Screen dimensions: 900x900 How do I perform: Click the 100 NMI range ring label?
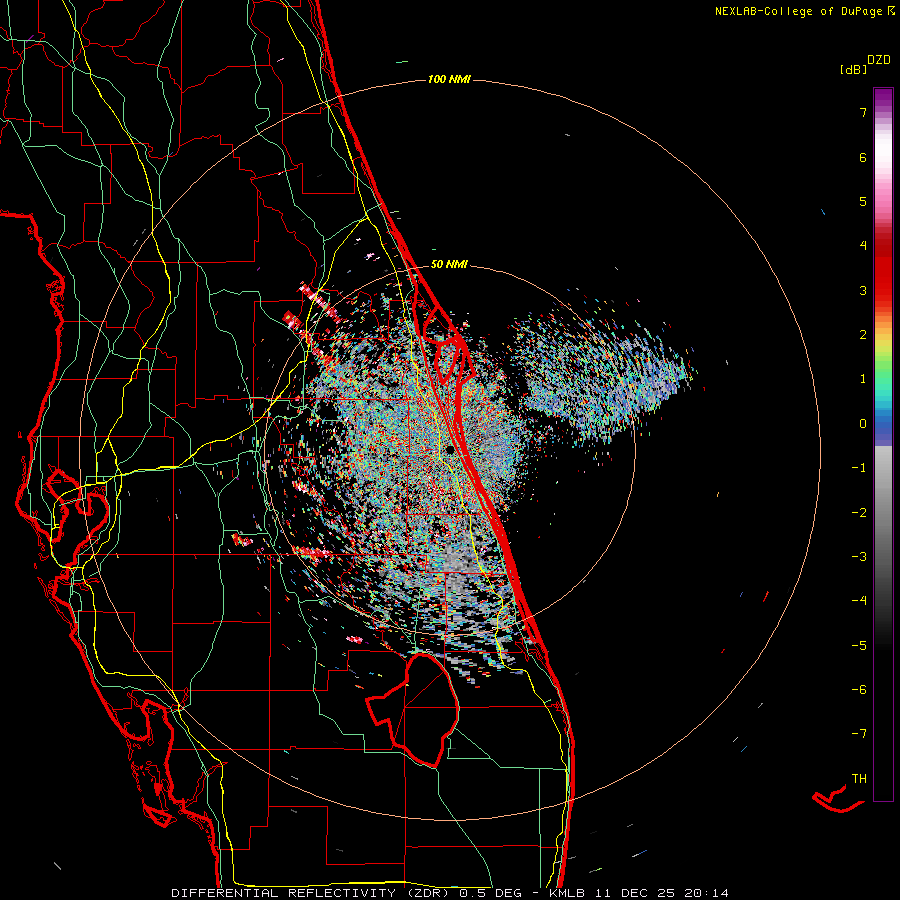click(449, 79)
